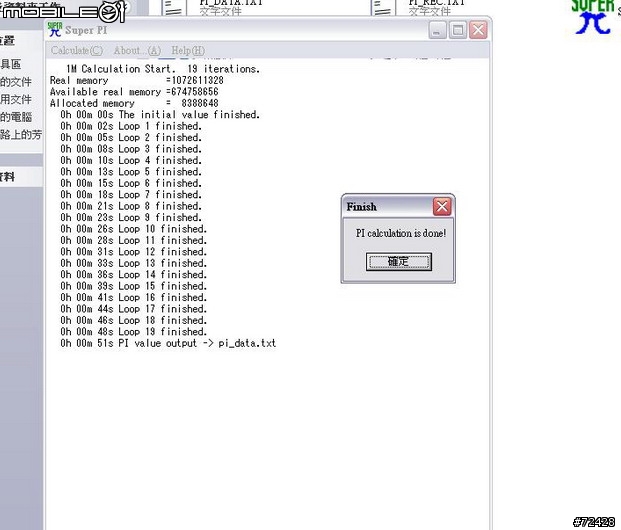Close the Finish dialog with X
The image size is (621, 530).
click(442, 207)
